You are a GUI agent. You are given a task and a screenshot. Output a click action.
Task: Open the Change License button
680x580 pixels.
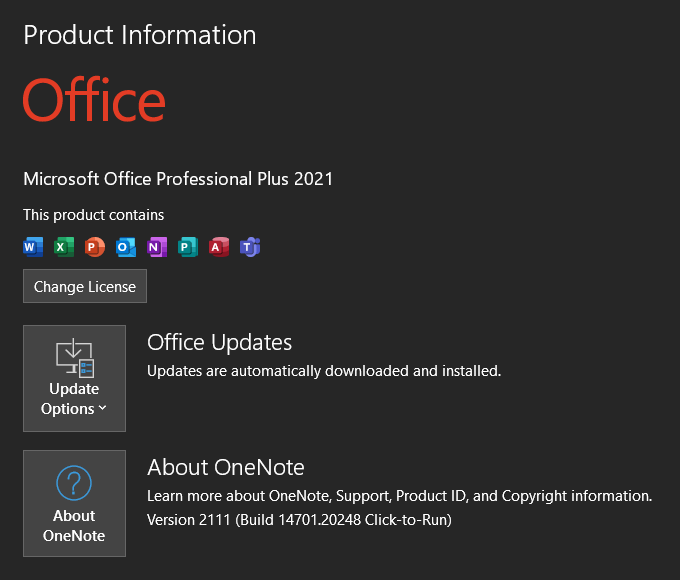(85, 286)
